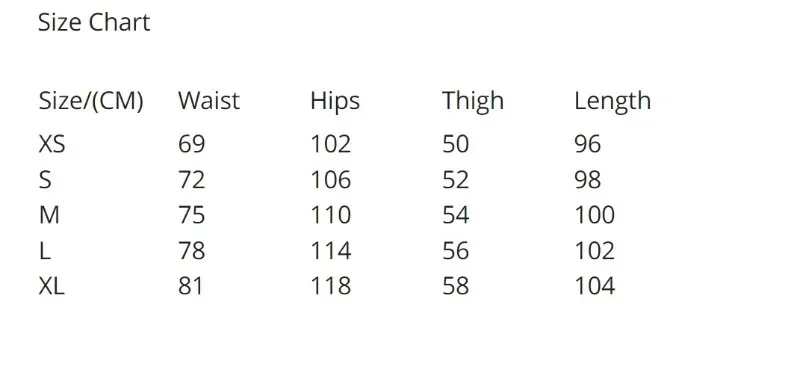Select the M length value 100
Image resolution: width=800 pixels, height=378 pixels.
595,215
